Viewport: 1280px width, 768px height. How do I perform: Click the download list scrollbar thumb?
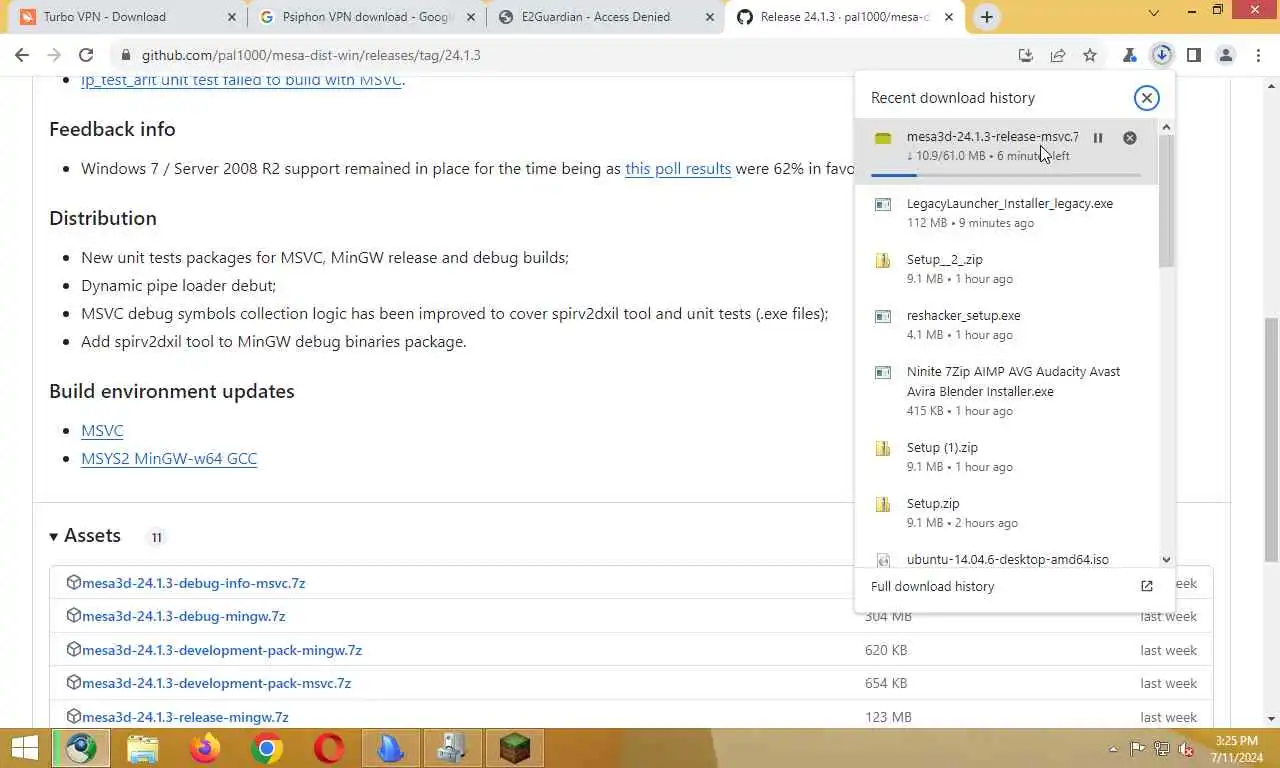[x=1166, y=200]
